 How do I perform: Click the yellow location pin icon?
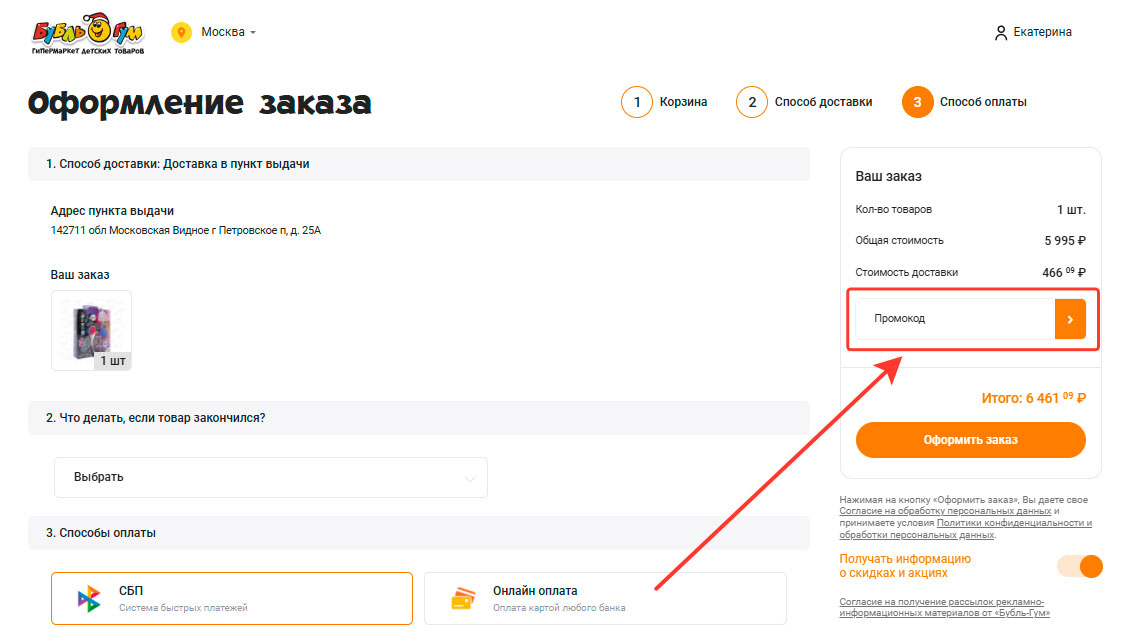(181, 32)
